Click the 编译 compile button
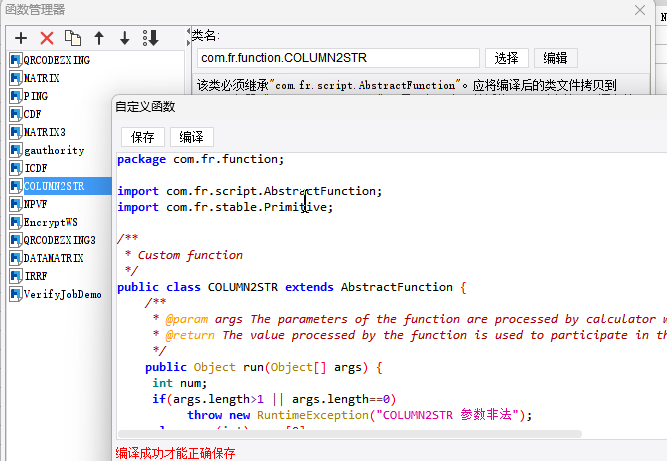The image size is (667, 461). [x=191, y=137]
